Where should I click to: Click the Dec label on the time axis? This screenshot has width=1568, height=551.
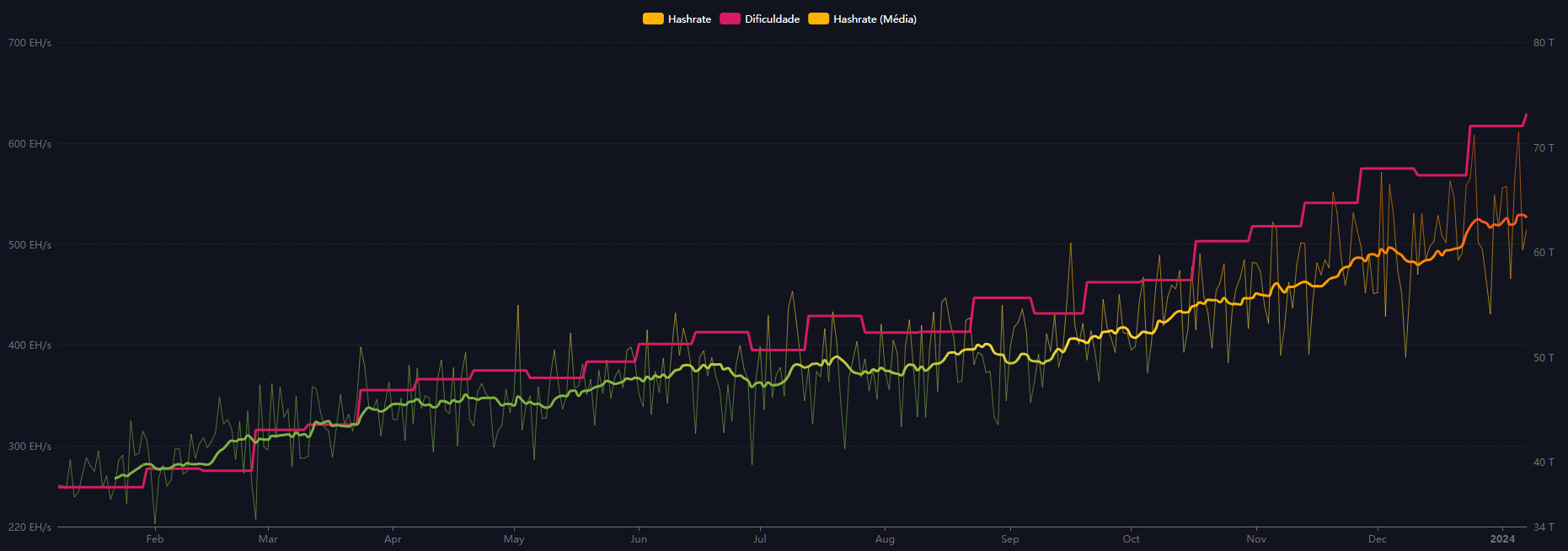click(x=1378, y=539)
